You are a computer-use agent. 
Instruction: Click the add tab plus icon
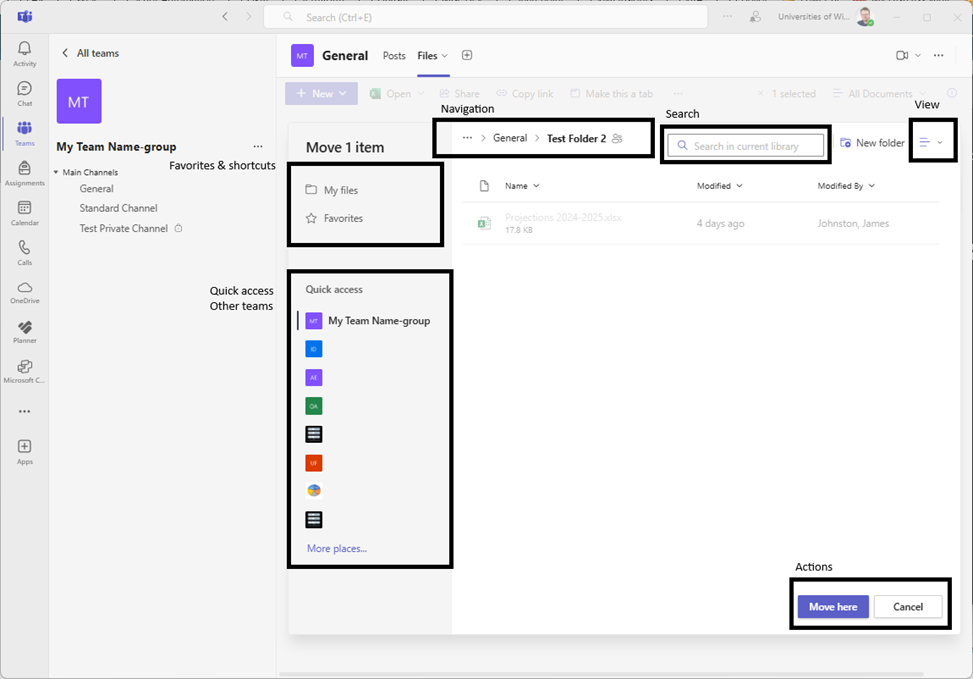pyautogui.click(x=466, y=56)
